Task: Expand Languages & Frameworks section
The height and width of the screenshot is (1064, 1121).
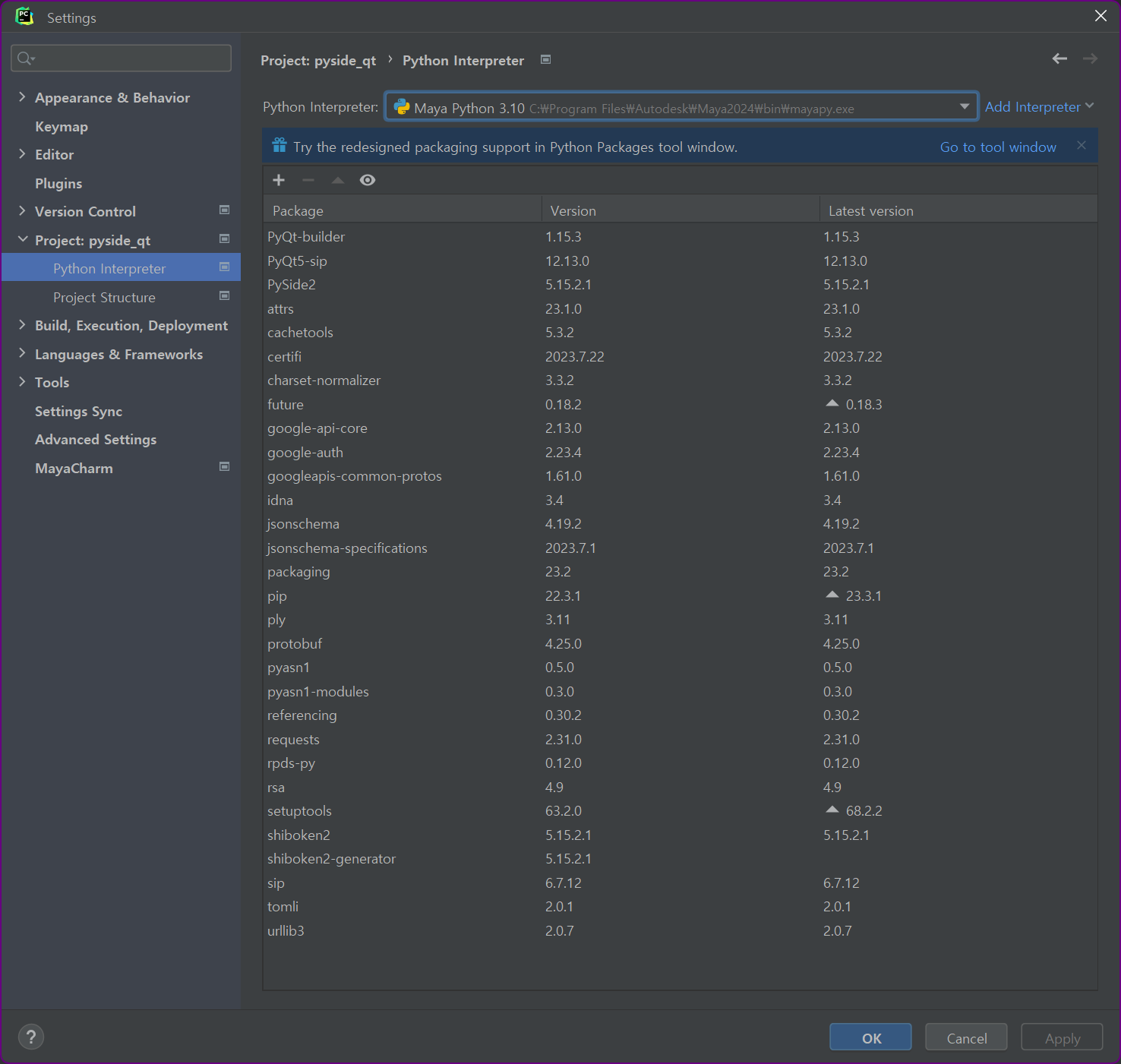Action: click(x=22, y=353)
